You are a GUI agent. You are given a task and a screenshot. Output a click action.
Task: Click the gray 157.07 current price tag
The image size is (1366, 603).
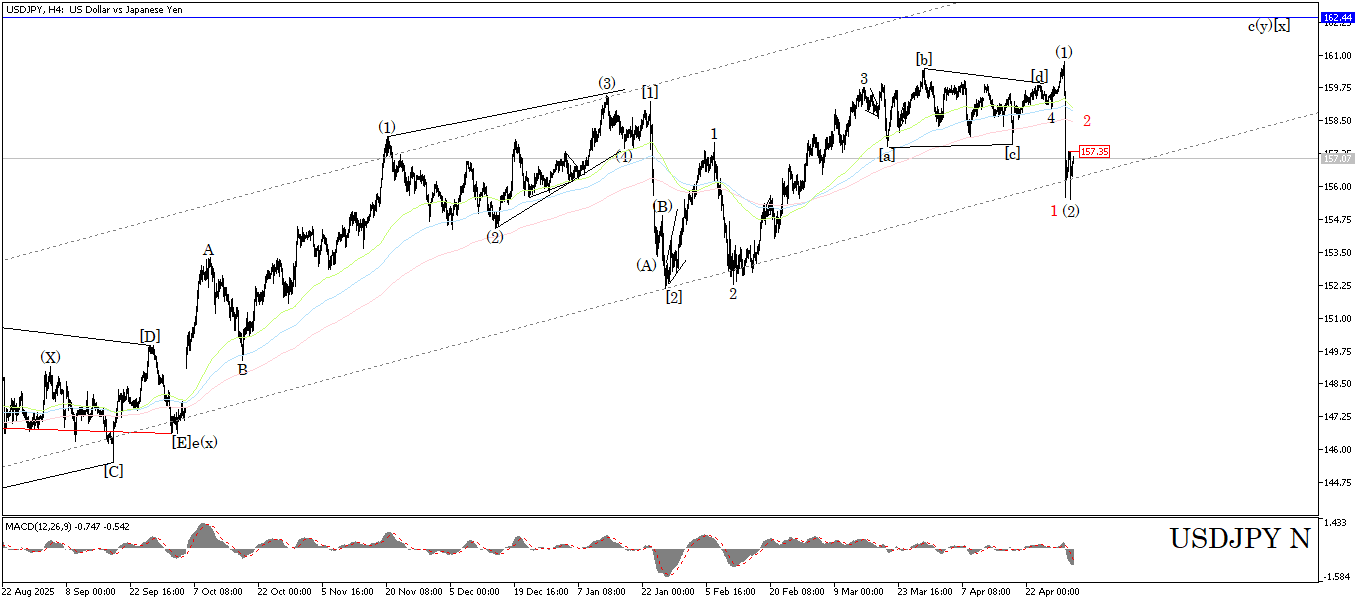click(1337, 158)
